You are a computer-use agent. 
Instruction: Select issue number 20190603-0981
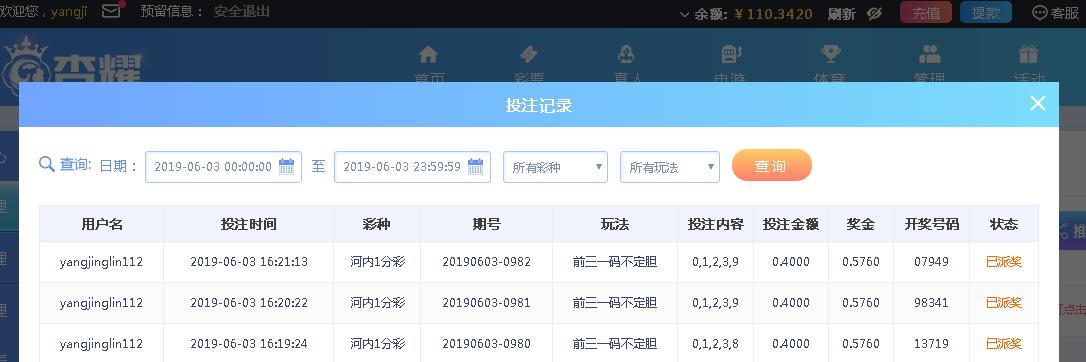tap(486, 303)
